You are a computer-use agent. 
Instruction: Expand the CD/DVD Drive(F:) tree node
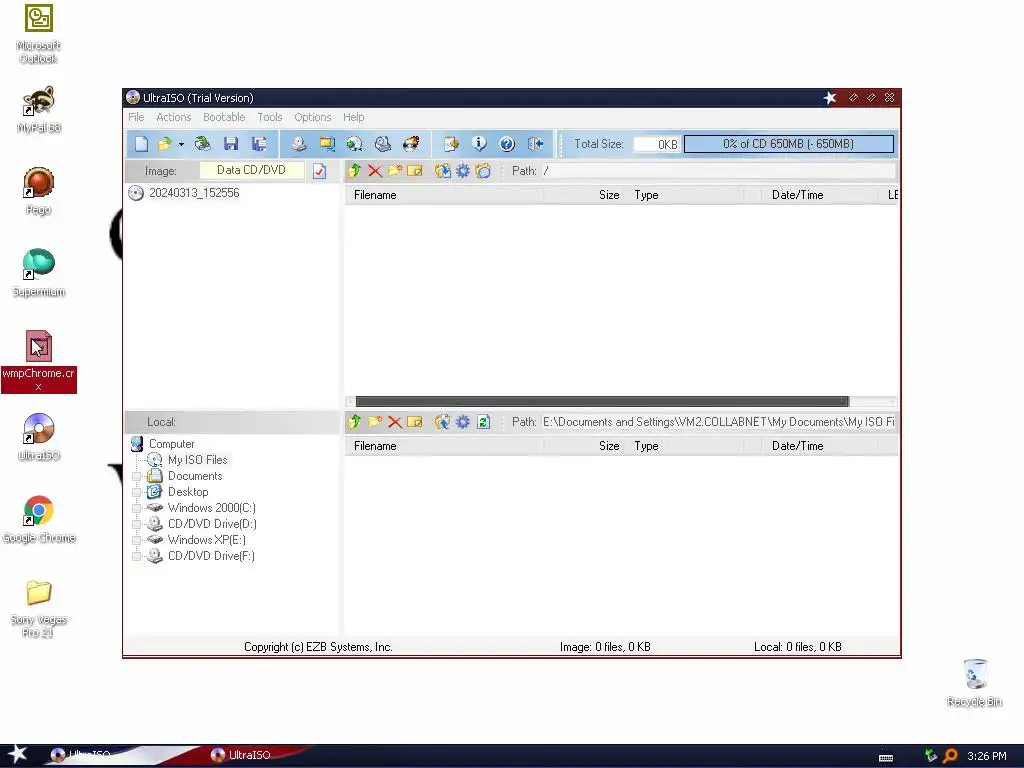[x=136, y=556]
